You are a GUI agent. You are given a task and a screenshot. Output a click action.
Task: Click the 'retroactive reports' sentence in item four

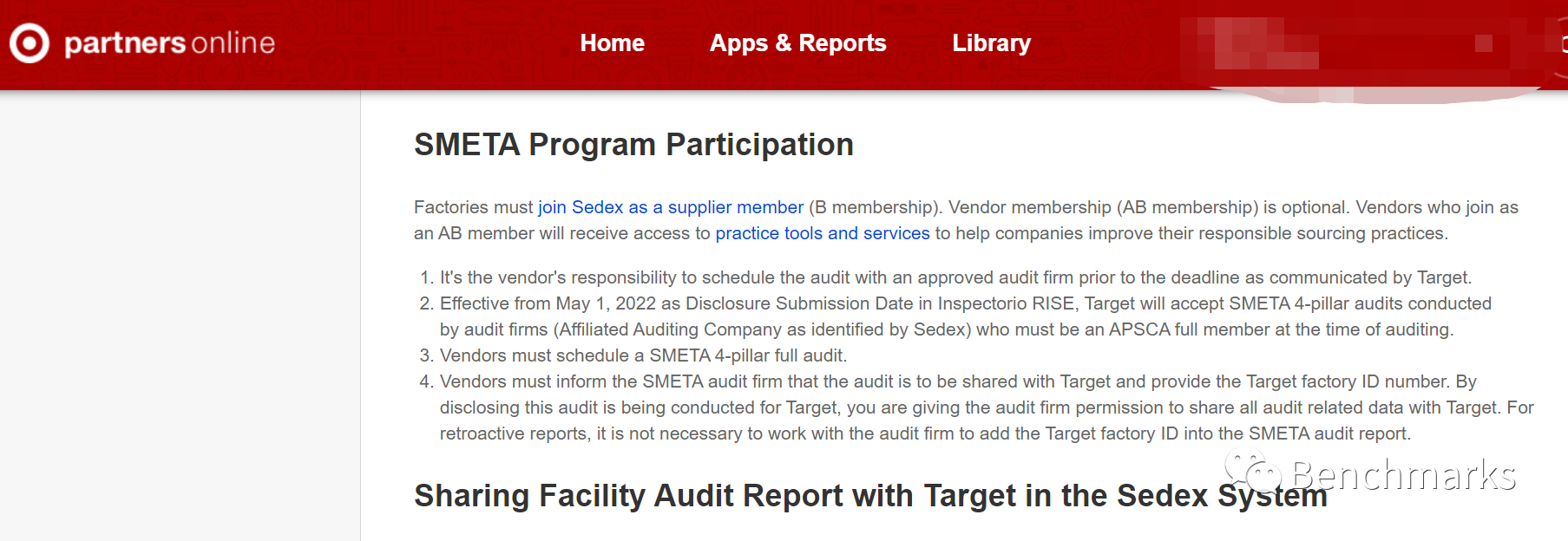[x=925, y=433]
